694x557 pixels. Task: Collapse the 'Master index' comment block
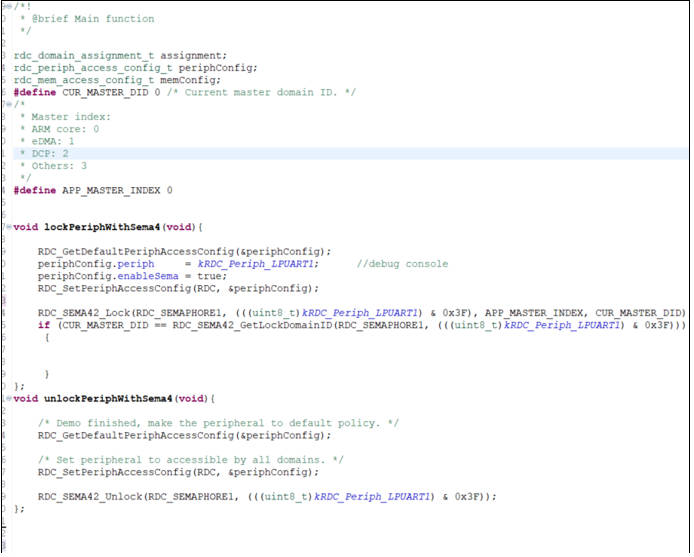[7, 104]
